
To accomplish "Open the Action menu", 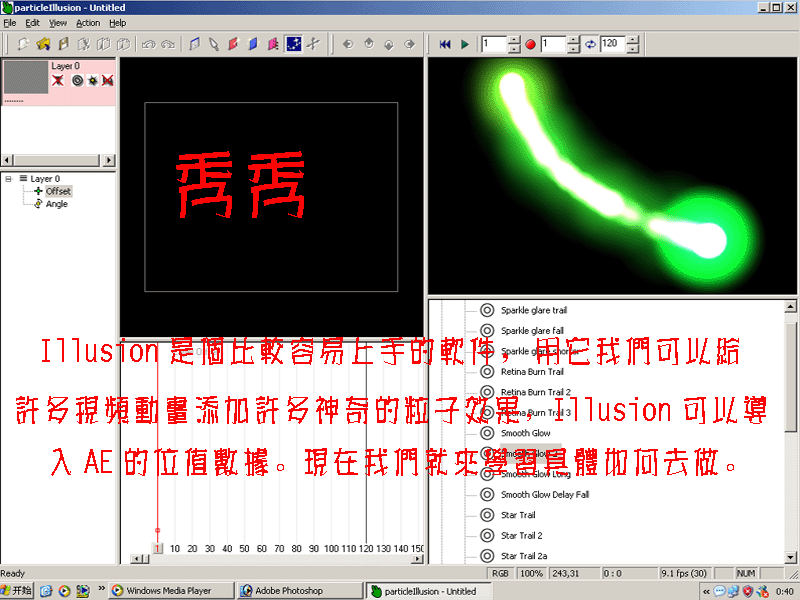I will (x=88, y=23).
